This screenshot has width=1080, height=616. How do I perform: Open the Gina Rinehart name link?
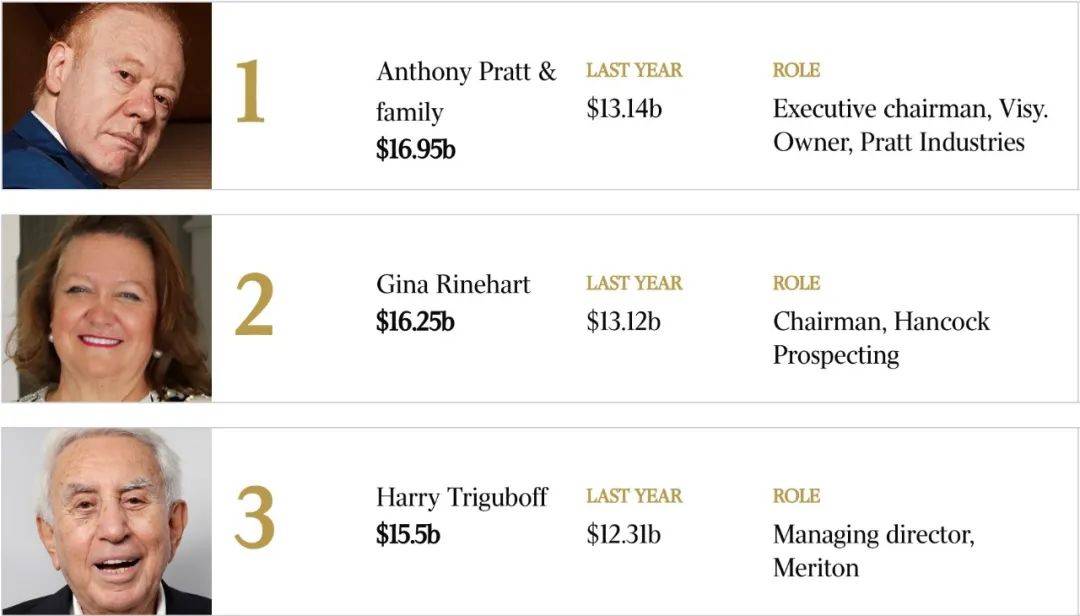(x=453, y=285)
